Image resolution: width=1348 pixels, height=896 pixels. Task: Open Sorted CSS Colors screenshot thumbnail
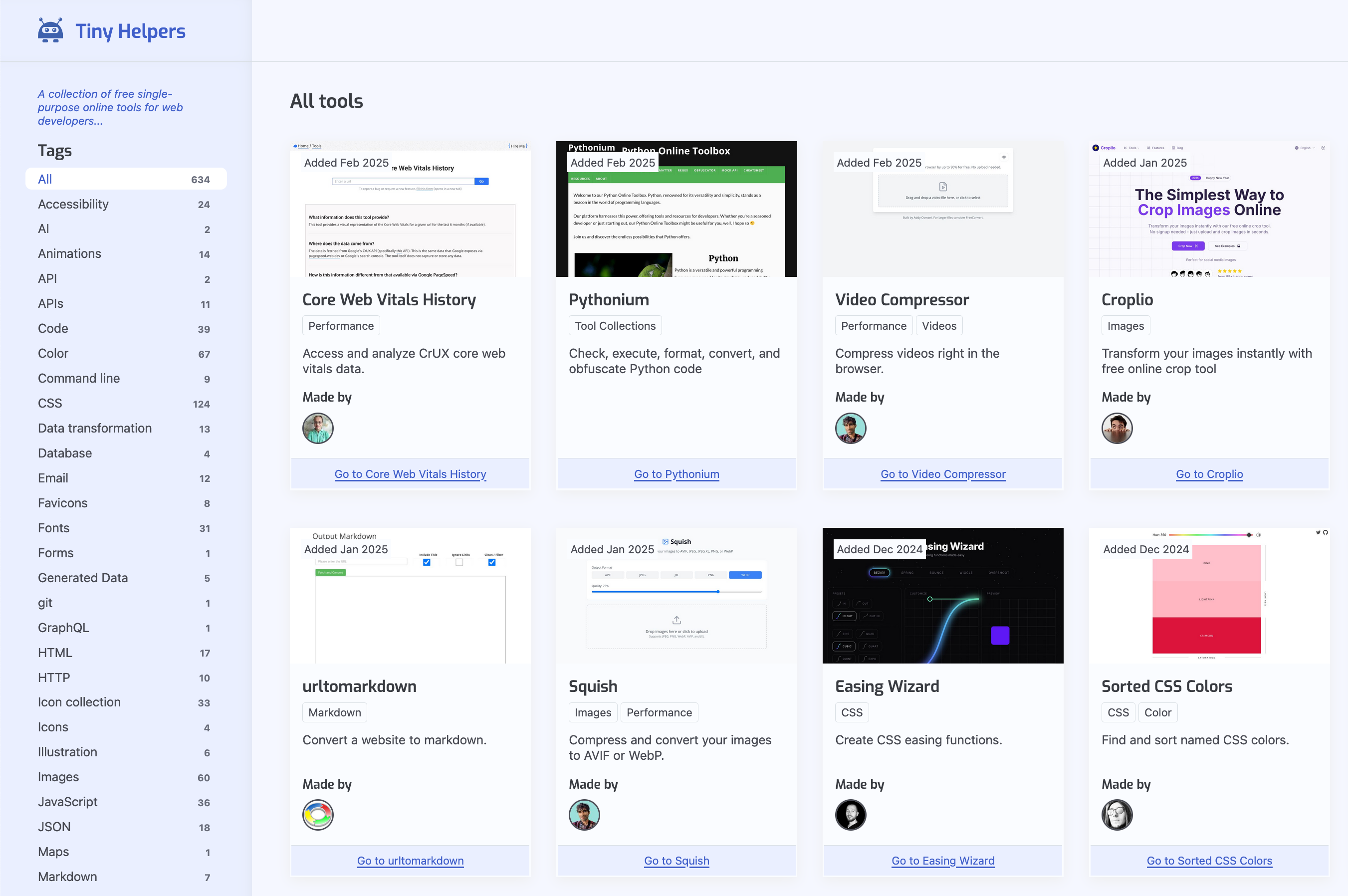click(x=1209, y=596)
